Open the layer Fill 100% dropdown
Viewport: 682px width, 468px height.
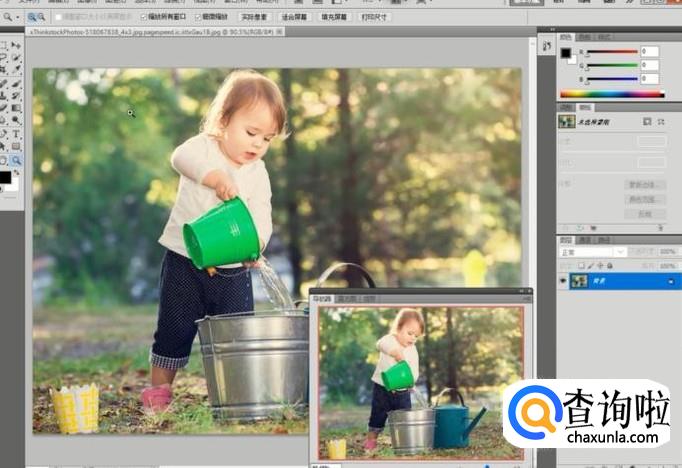pyautogui.click(x=668, y=265)
